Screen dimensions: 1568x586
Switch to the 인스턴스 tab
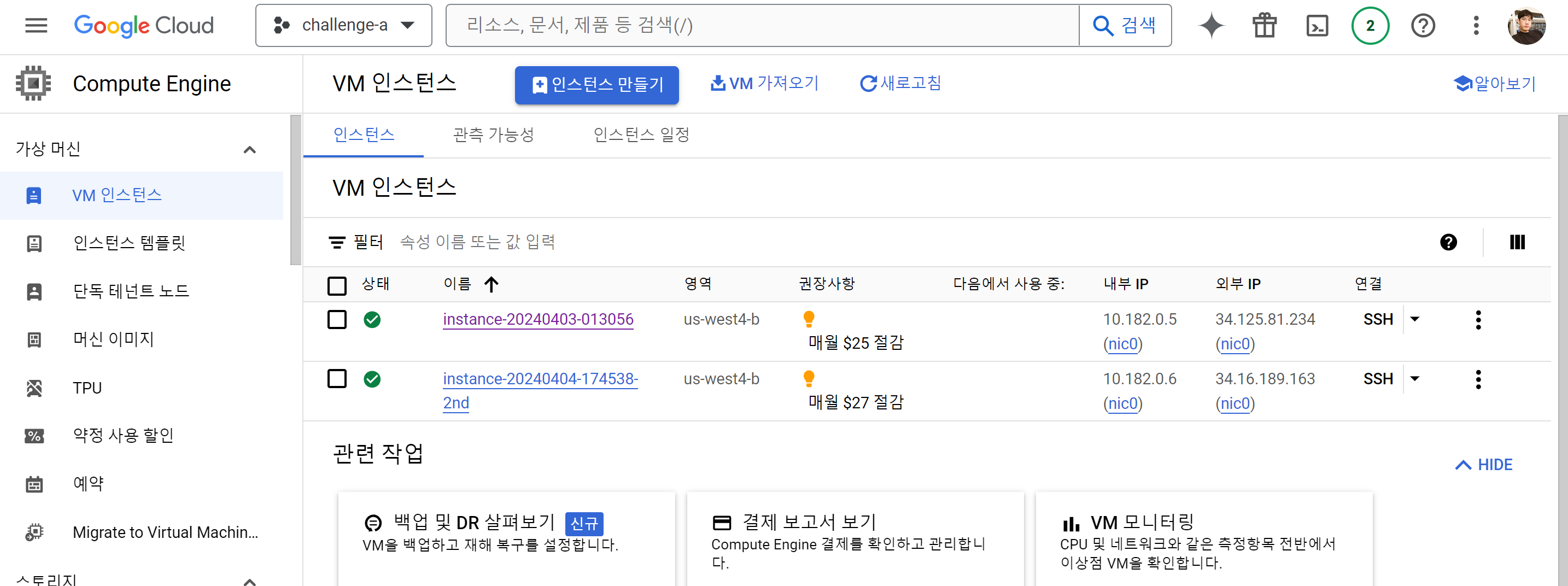[x=364, y=135]
